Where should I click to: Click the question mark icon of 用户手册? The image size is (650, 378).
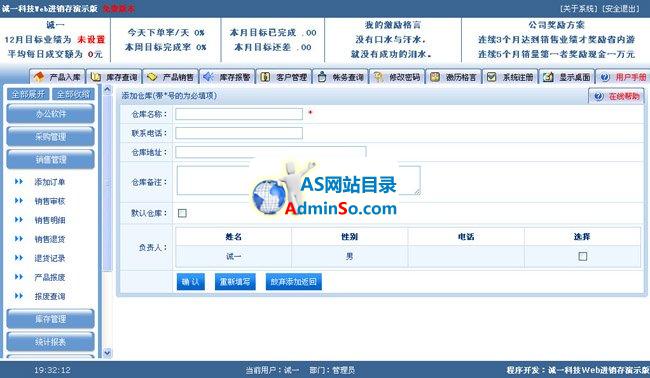tap(605, 77)
